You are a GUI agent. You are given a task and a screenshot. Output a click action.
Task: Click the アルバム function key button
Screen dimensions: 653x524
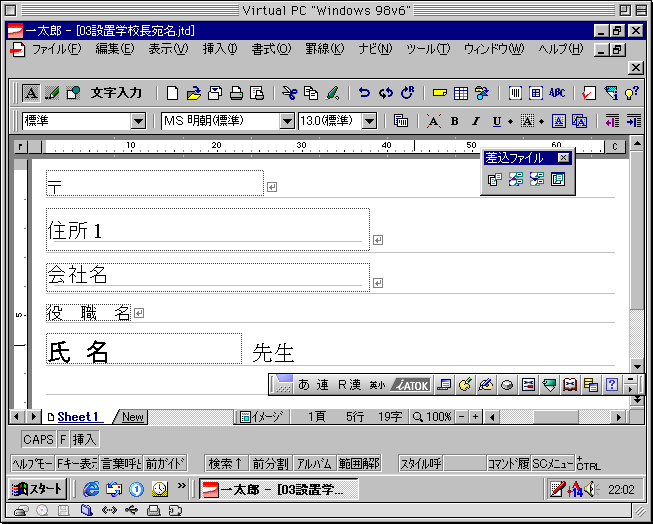[x=314, y=463]
